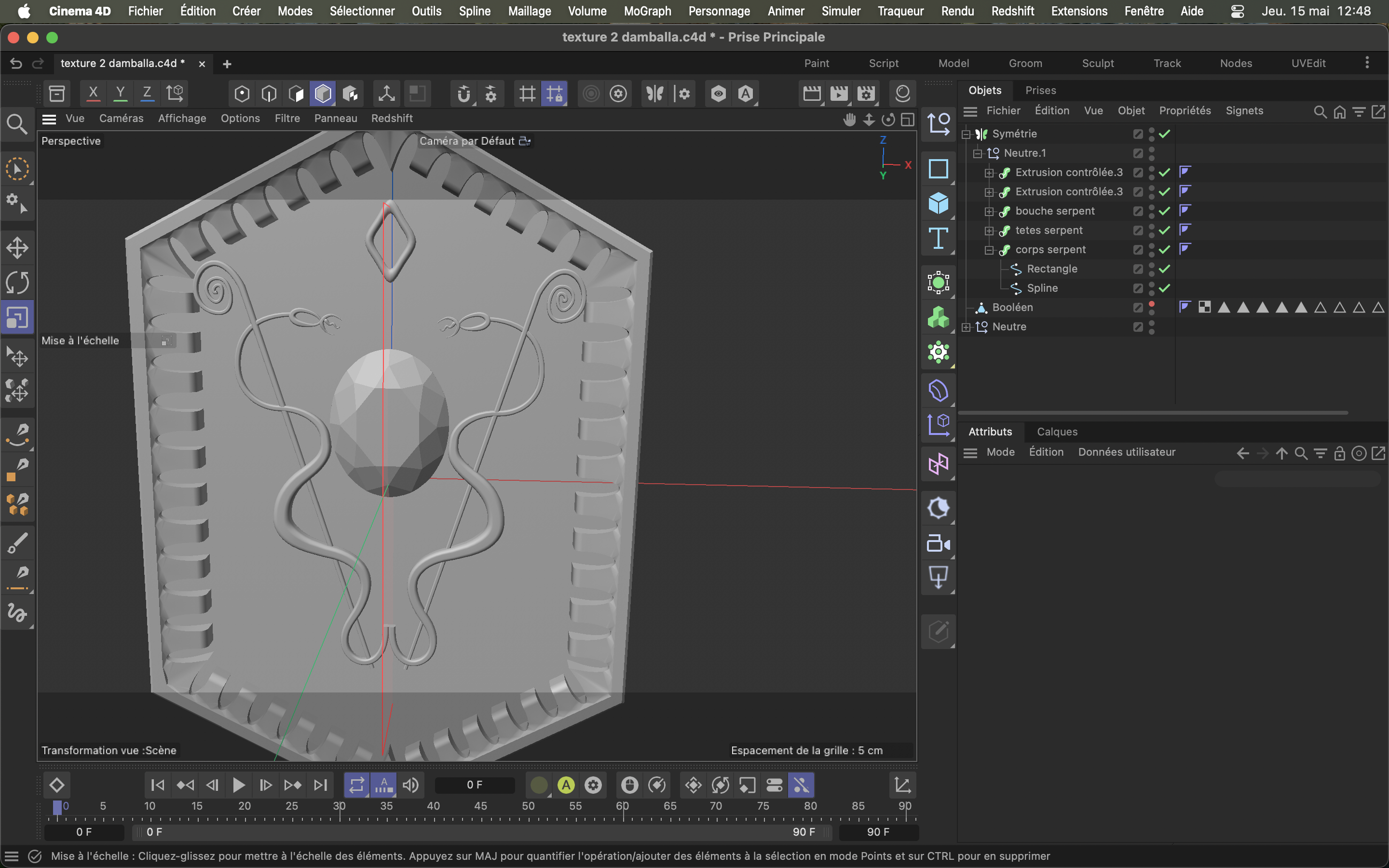Image resolution: width=1389 pixels, height=868 pixels.
Task: Add a Rectangle spline object
Action: 938,169
